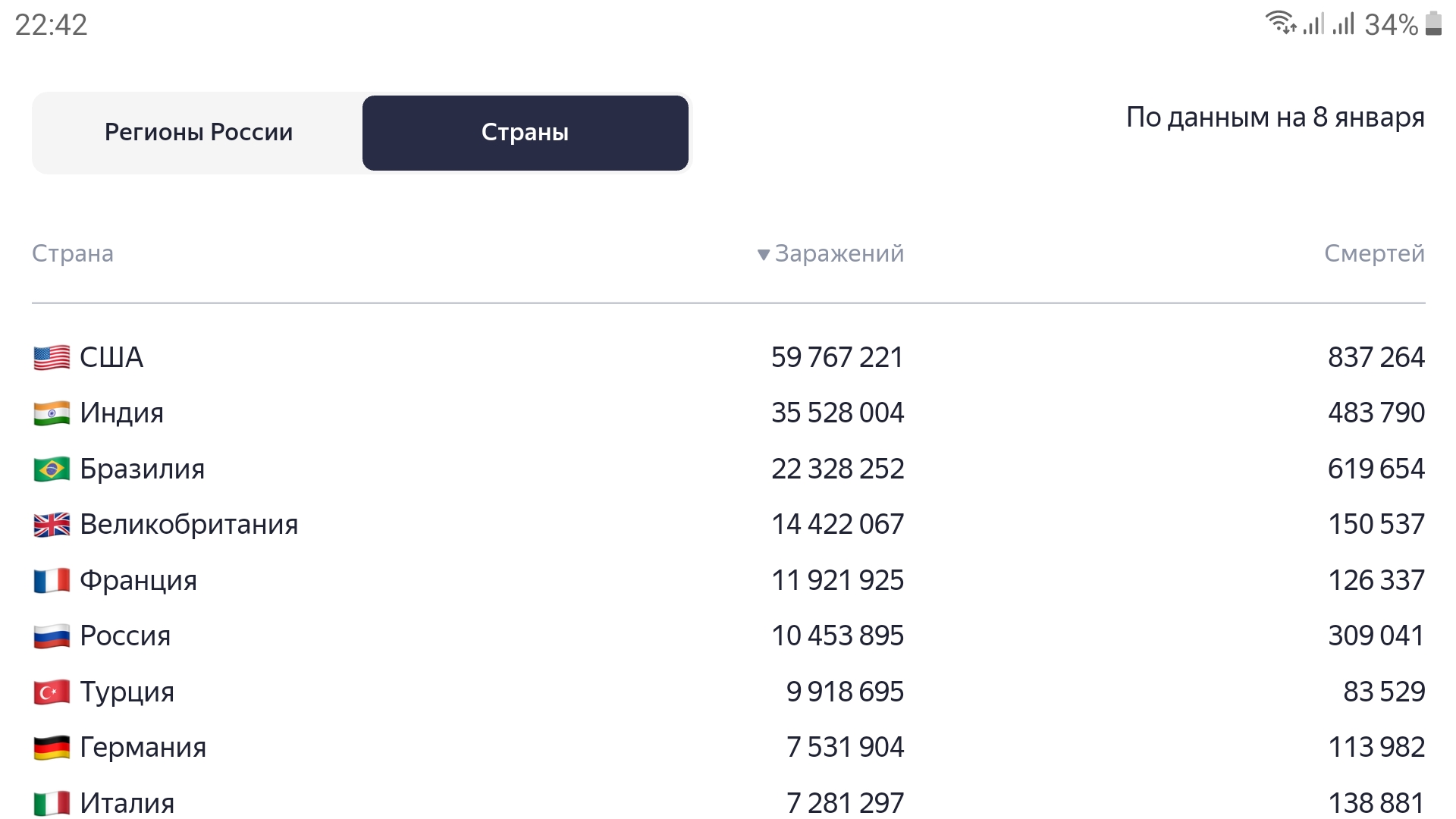Sort by the Смертей column header
Viewport: 1456px width, 819px height.
(x=1374, y=253)
